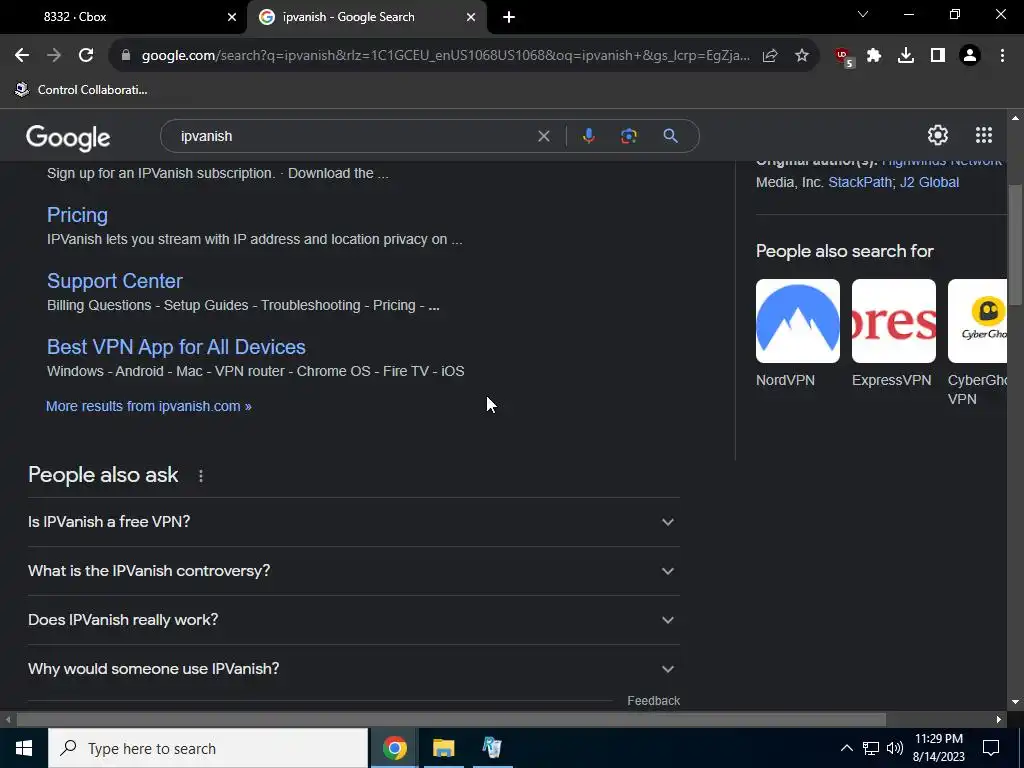Open the uBlock extension icon
Screen dimensions: 1024x768
point(844,57)
